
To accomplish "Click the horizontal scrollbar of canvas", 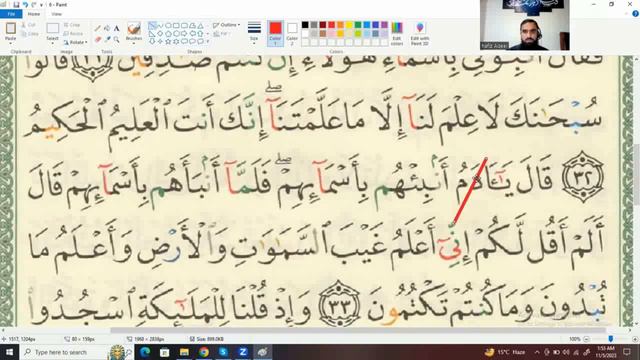I will click(x=358, y=330).
